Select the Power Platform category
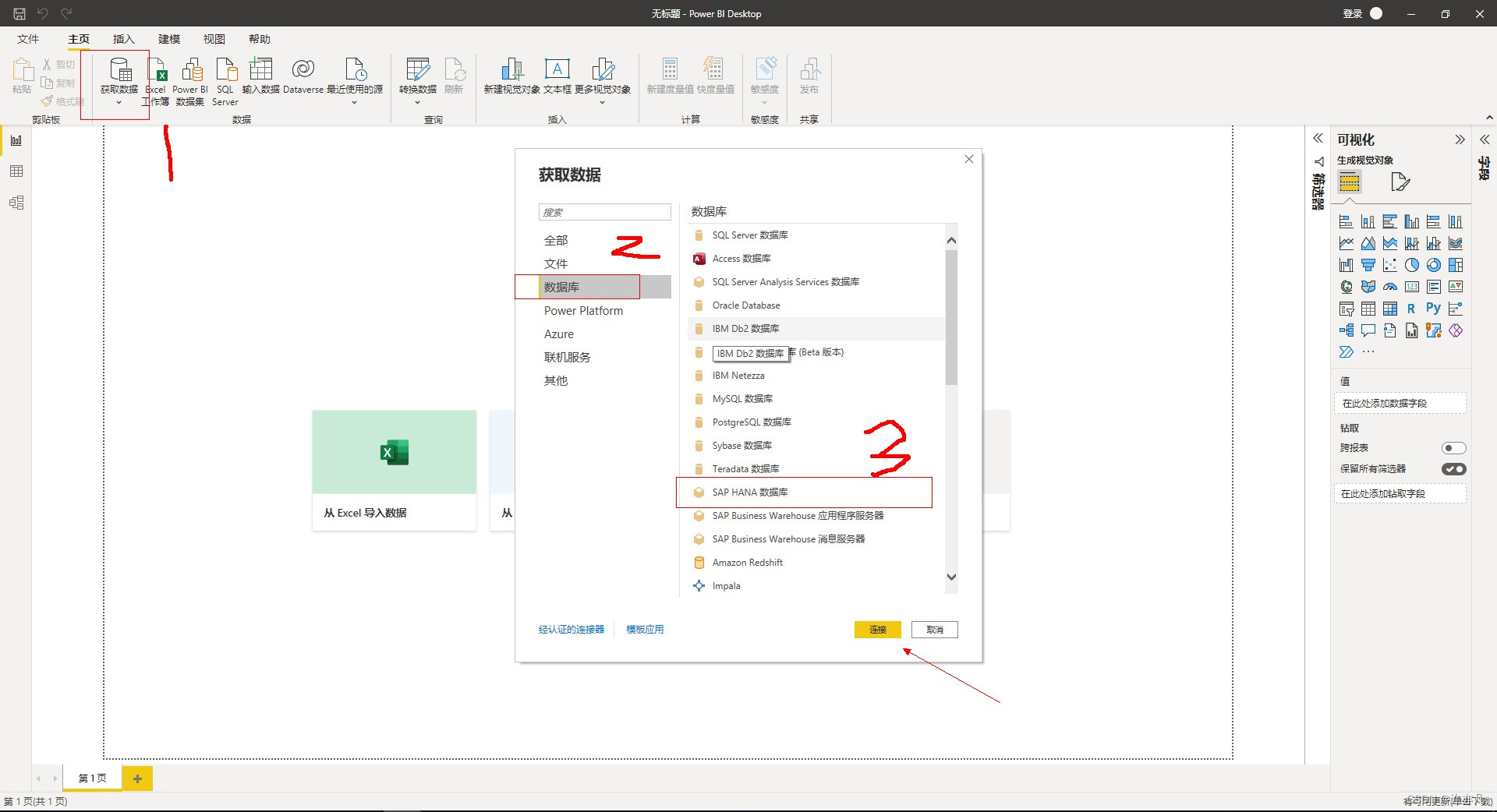1497x812 pixels. pyautogui.click(x=583, y=310)
